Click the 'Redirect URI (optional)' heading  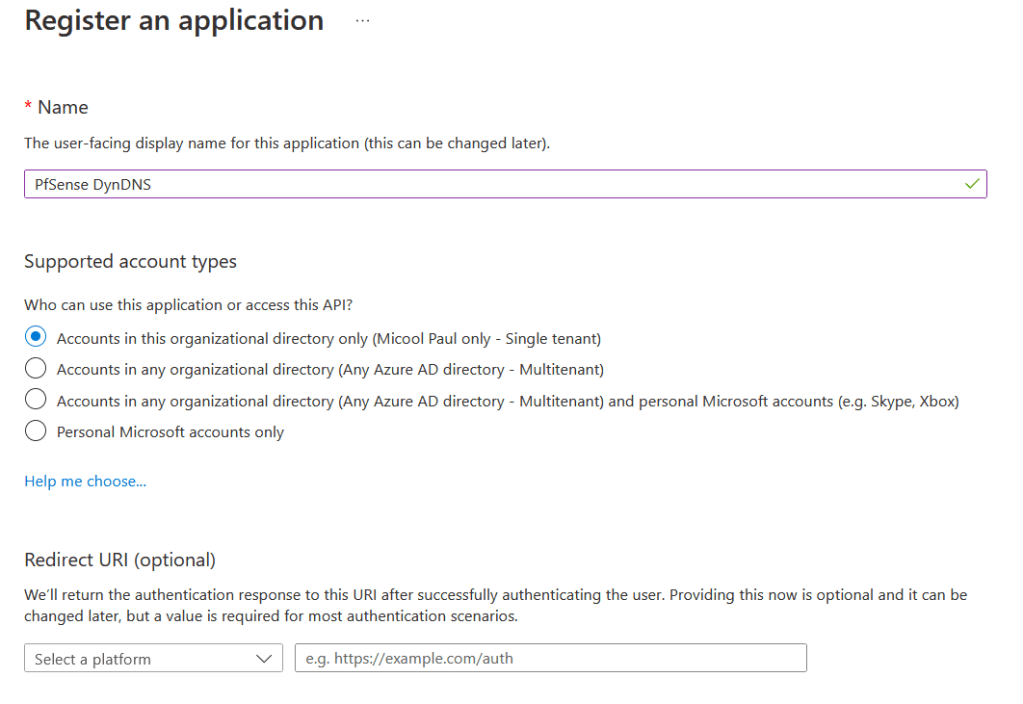pos(118,560)
